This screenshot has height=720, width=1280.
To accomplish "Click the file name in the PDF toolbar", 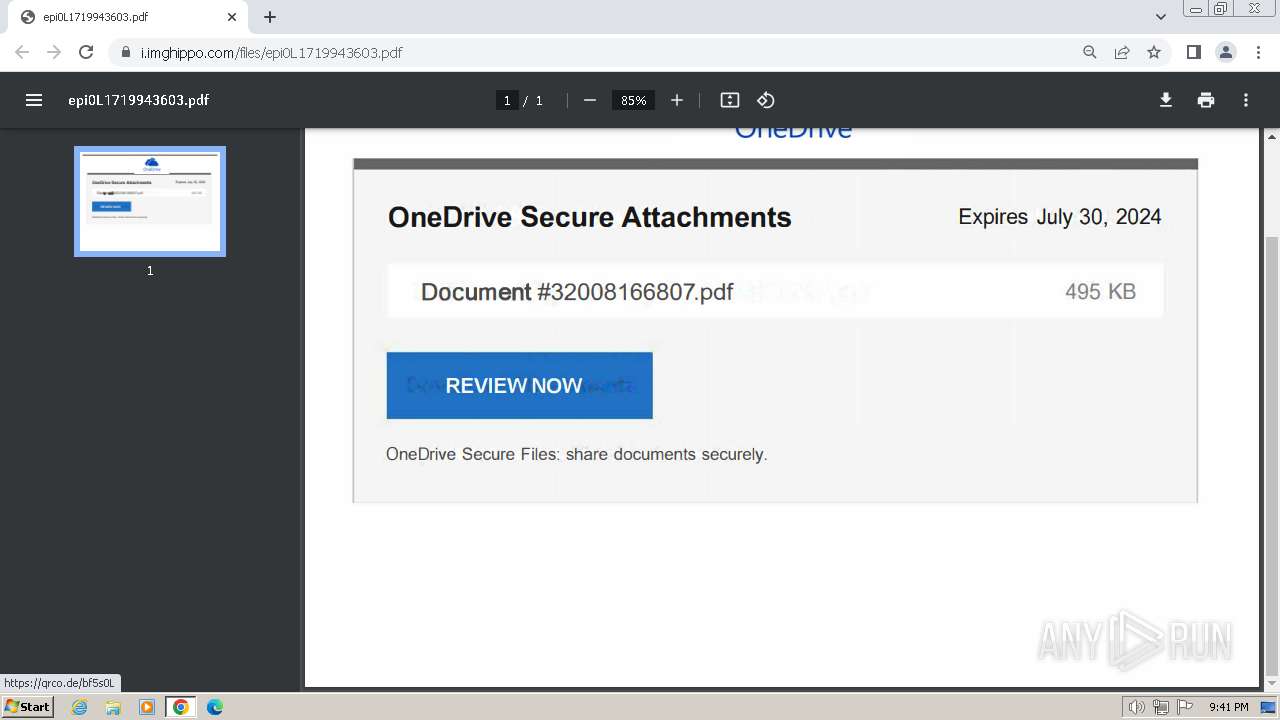I will (138, 100).
